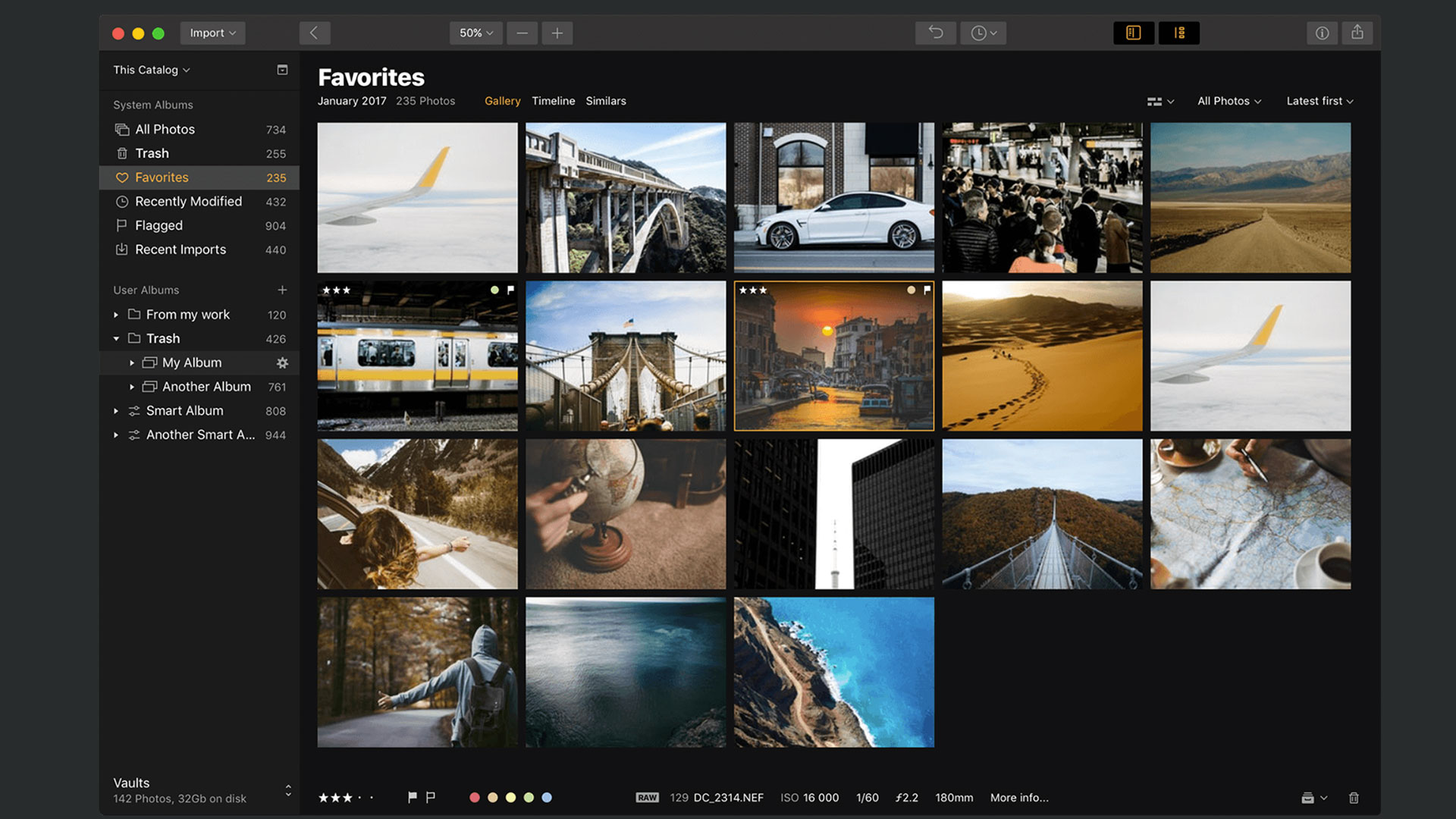Open the Import dropdown
The image size is (1456, 819).
click(212, 33)
